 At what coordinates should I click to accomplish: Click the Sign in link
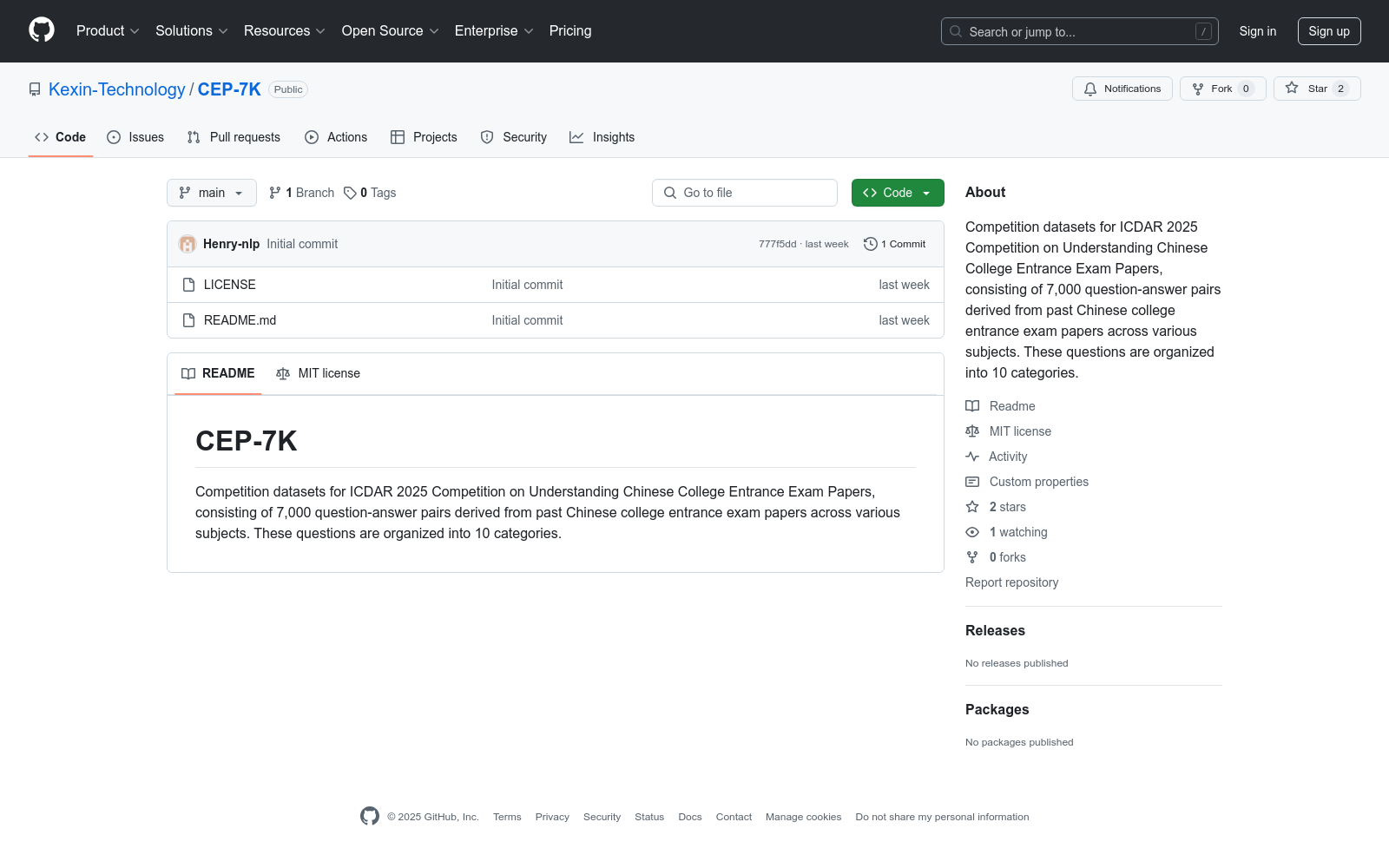coord(1257,31)
